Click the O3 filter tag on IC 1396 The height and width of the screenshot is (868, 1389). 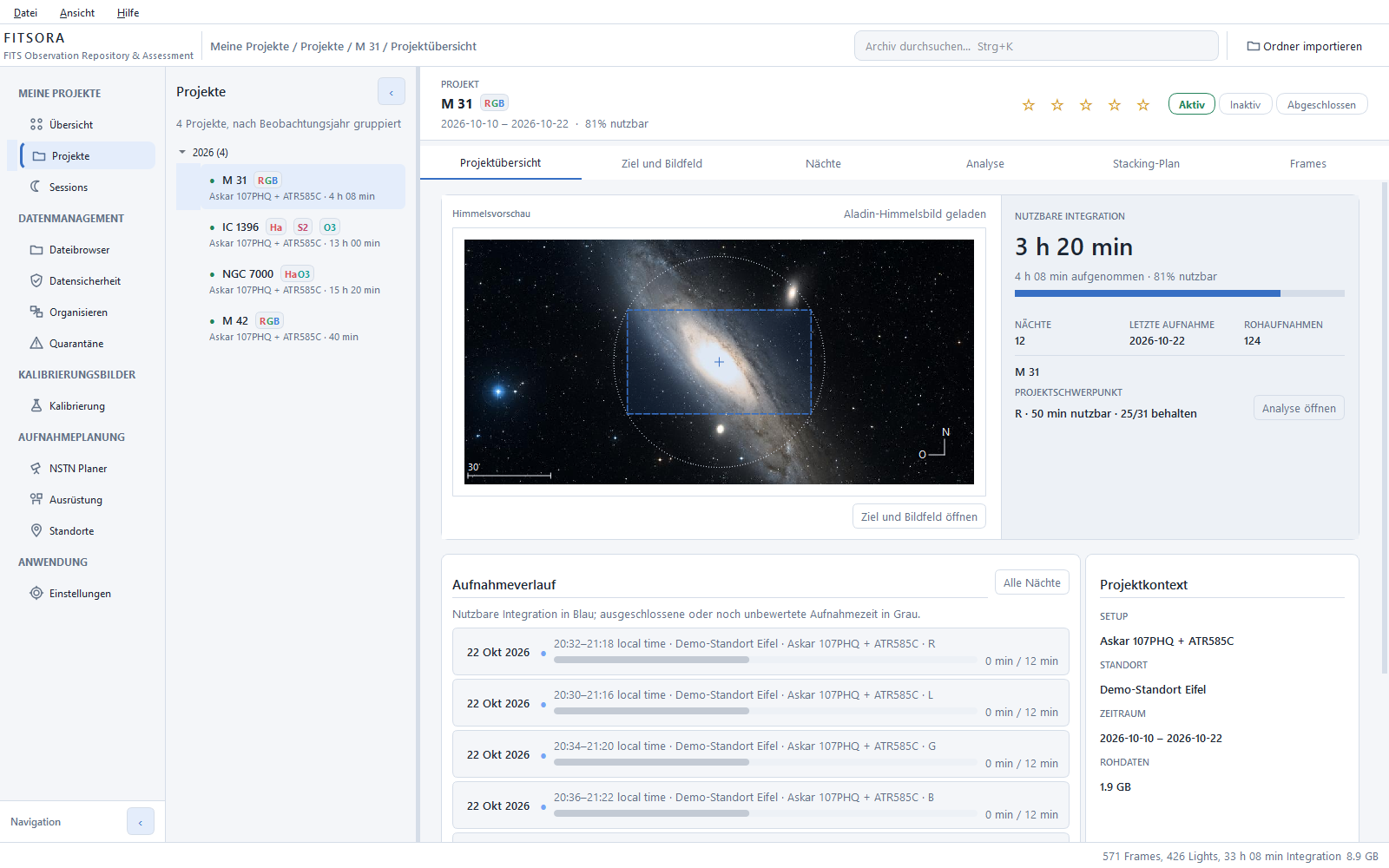coord(330,227)
